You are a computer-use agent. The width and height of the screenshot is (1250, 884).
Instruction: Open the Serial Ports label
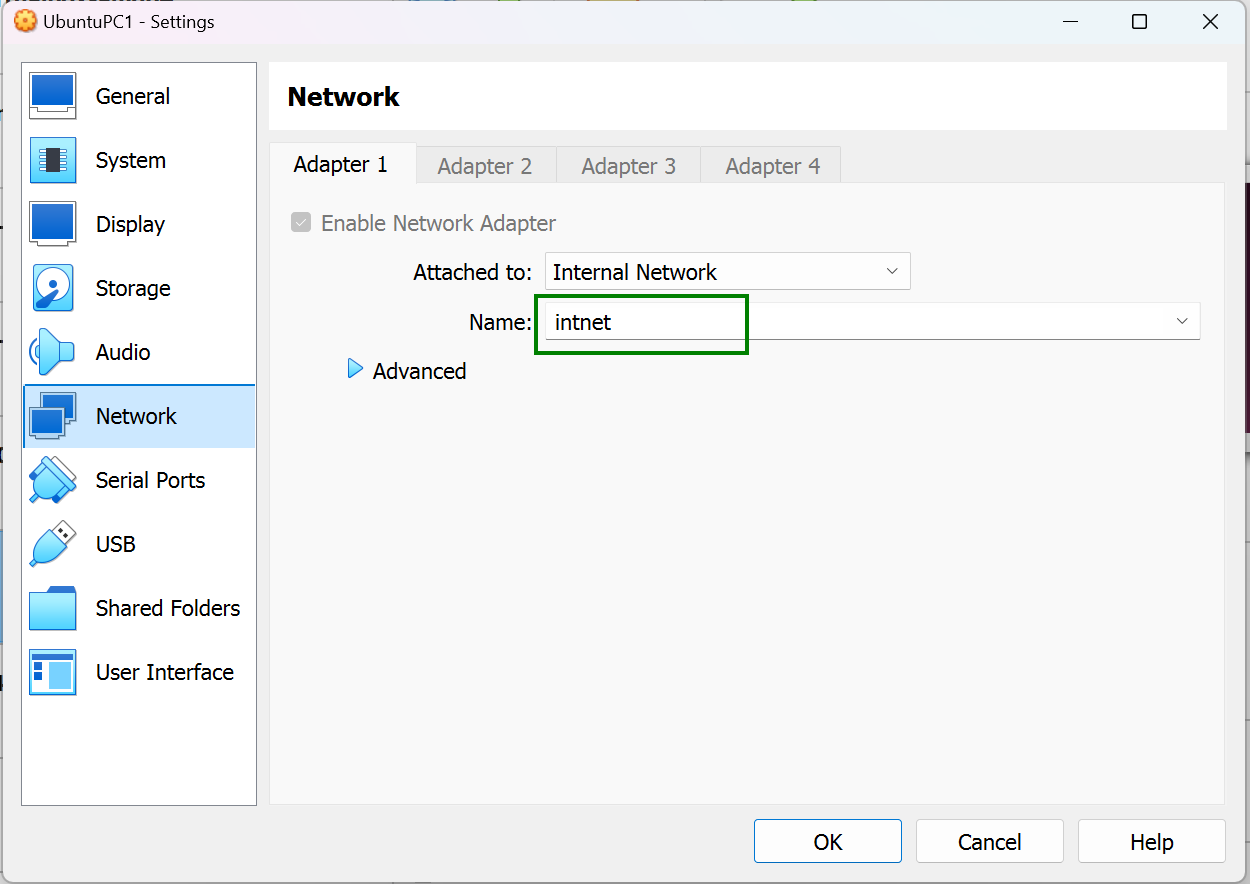tap(150, 480)
